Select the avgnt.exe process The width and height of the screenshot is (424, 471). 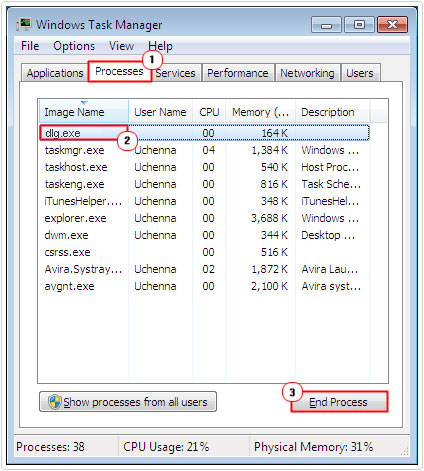(204, 286)
